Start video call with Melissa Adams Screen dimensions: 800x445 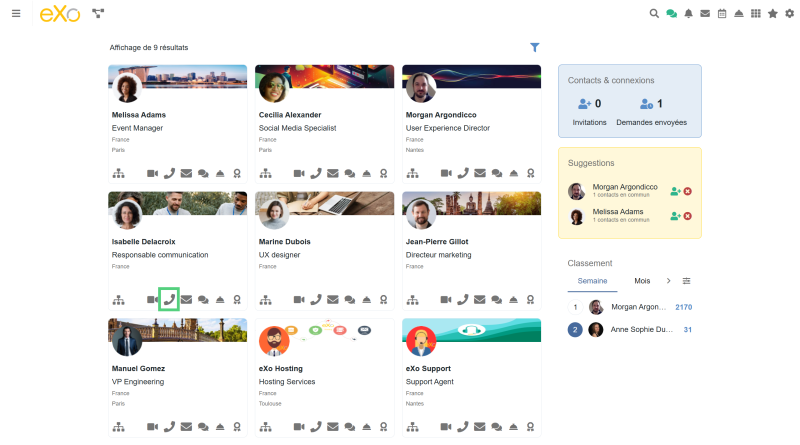(153, 174)
